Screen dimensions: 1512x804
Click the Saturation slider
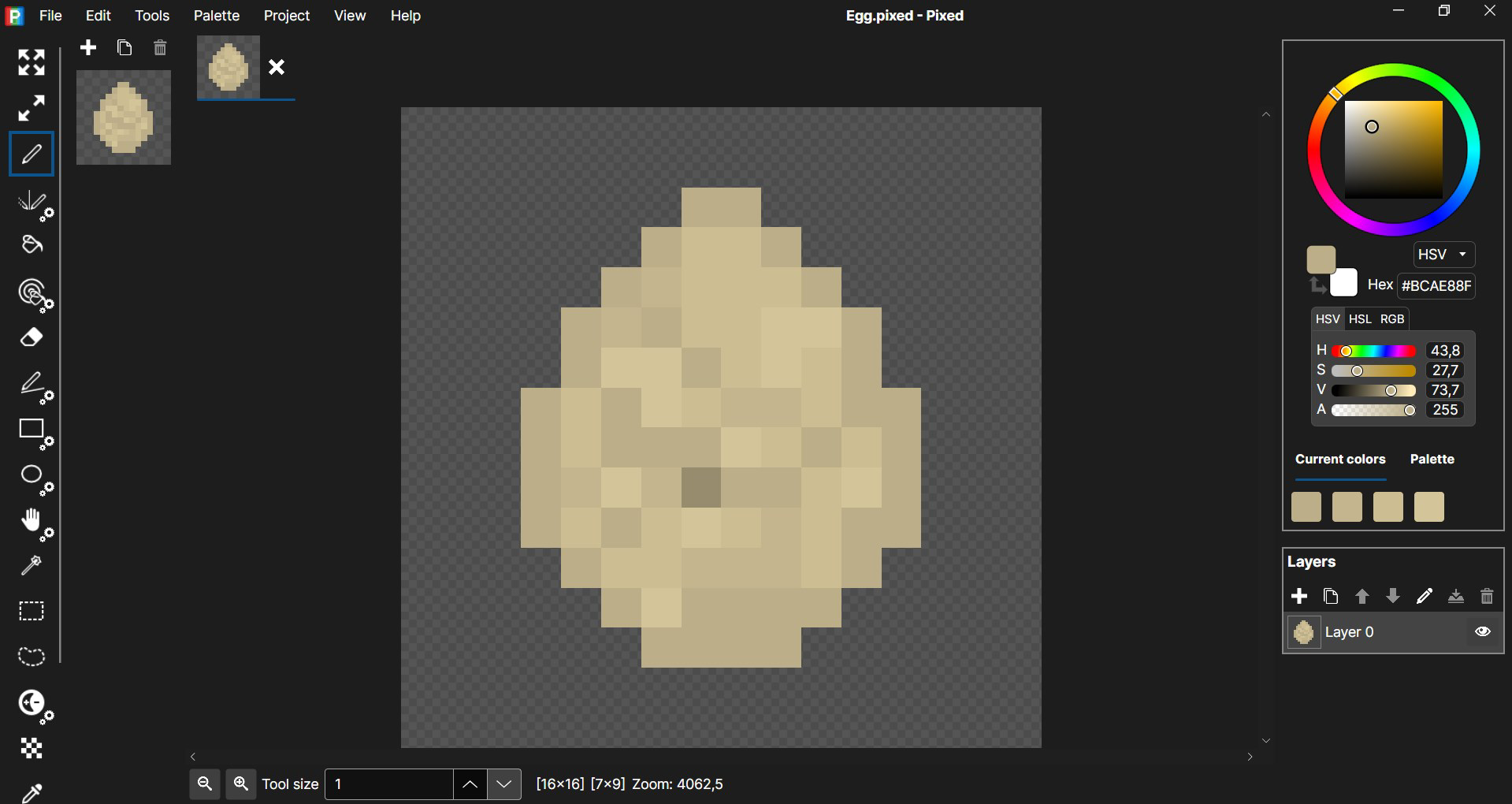point(1373,370)
